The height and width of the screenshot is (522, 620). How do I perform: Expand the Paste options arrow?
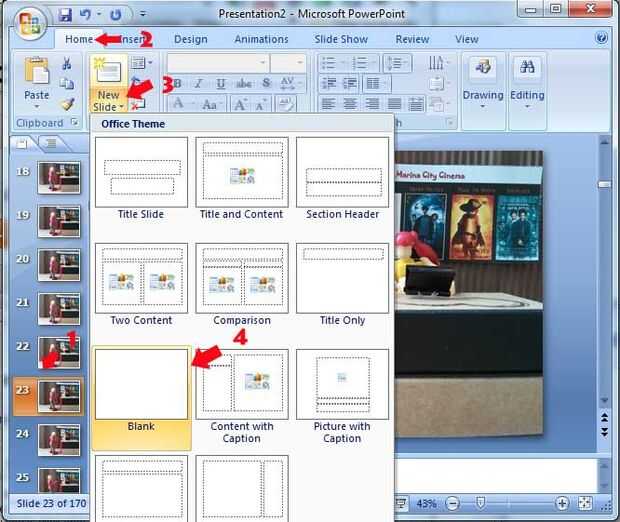(x=36, y=107)
